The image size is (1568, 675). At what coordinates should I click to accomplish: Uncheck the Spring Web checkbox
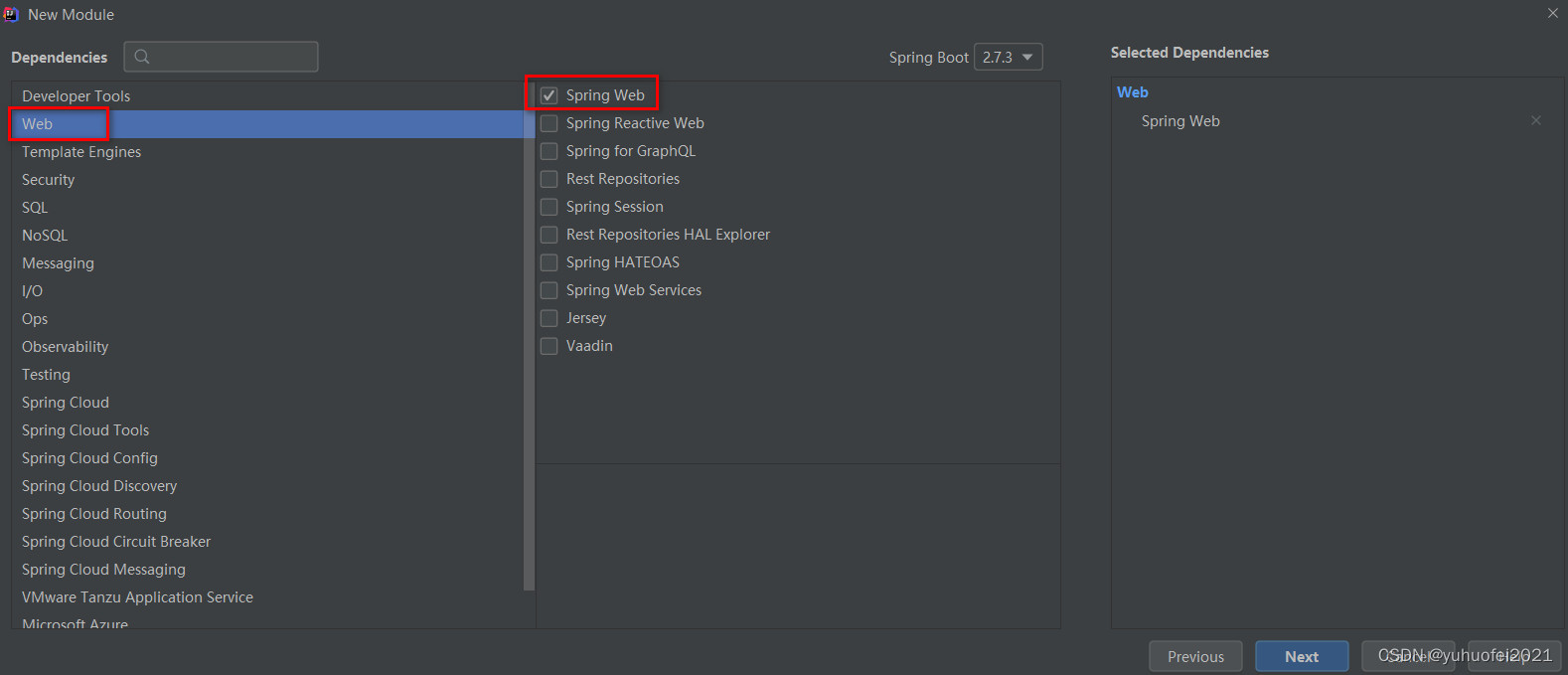tap(549, 95)
